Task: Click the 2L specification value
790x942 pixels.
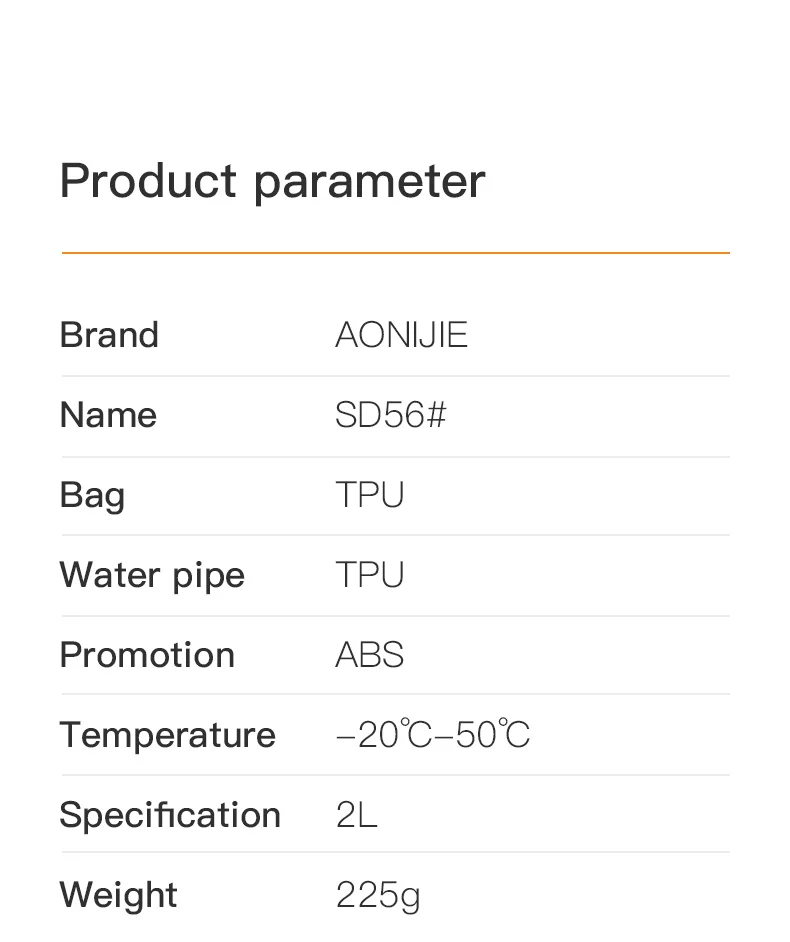Action: [x=356, y=815]
